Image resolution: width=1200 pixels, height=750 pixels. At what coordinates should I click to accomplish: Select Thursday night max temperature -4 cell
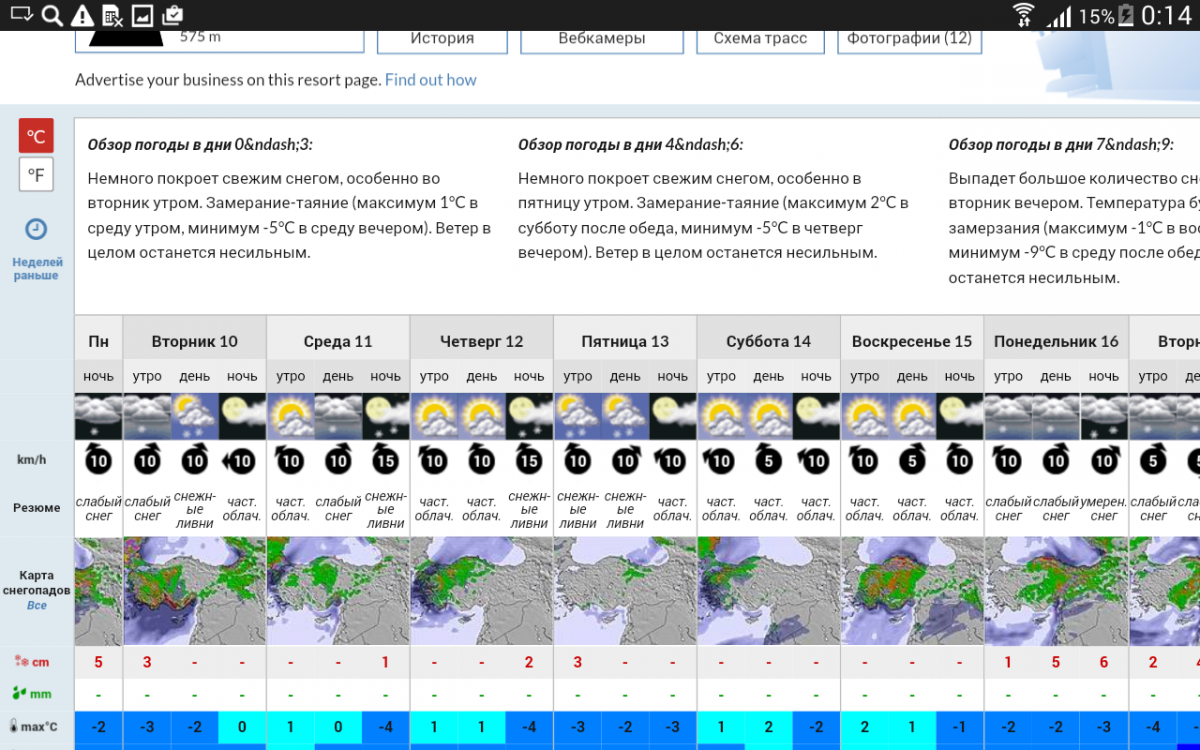(x=529, y=727)
